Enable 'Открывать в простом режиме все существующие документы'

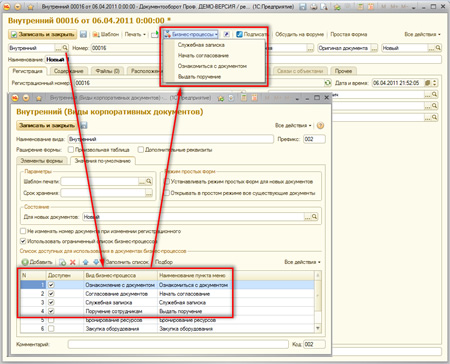point(167,193)
